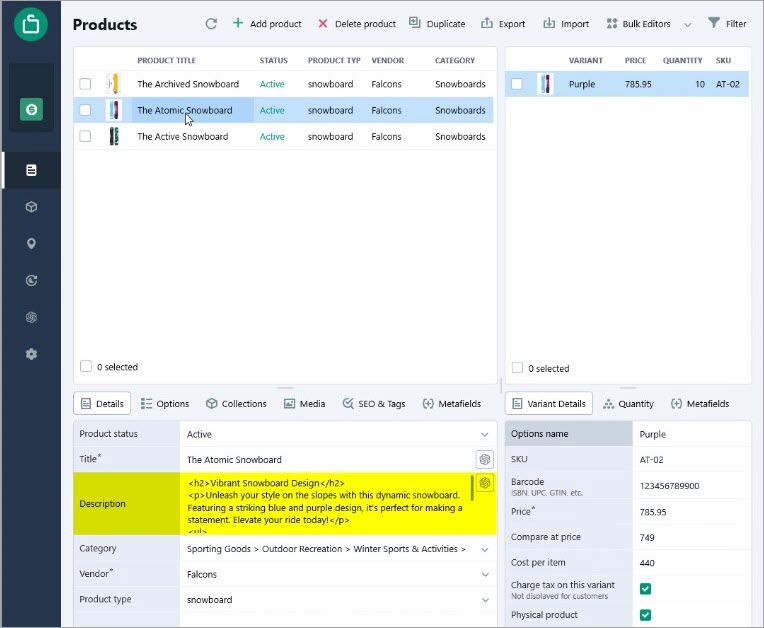
Task: Open the inventory cube sidebar icon
Action: point(31,207)
